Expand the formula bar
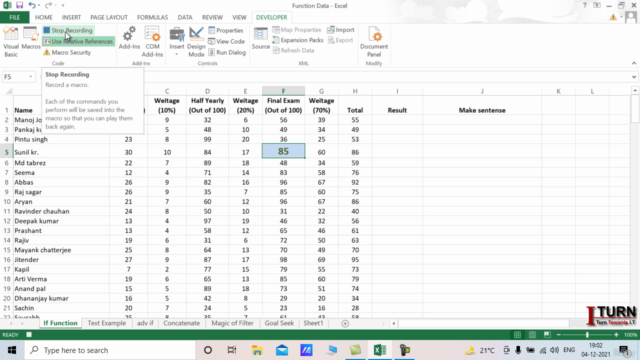Viewport: 640px width, 360px height. (634, 77)
